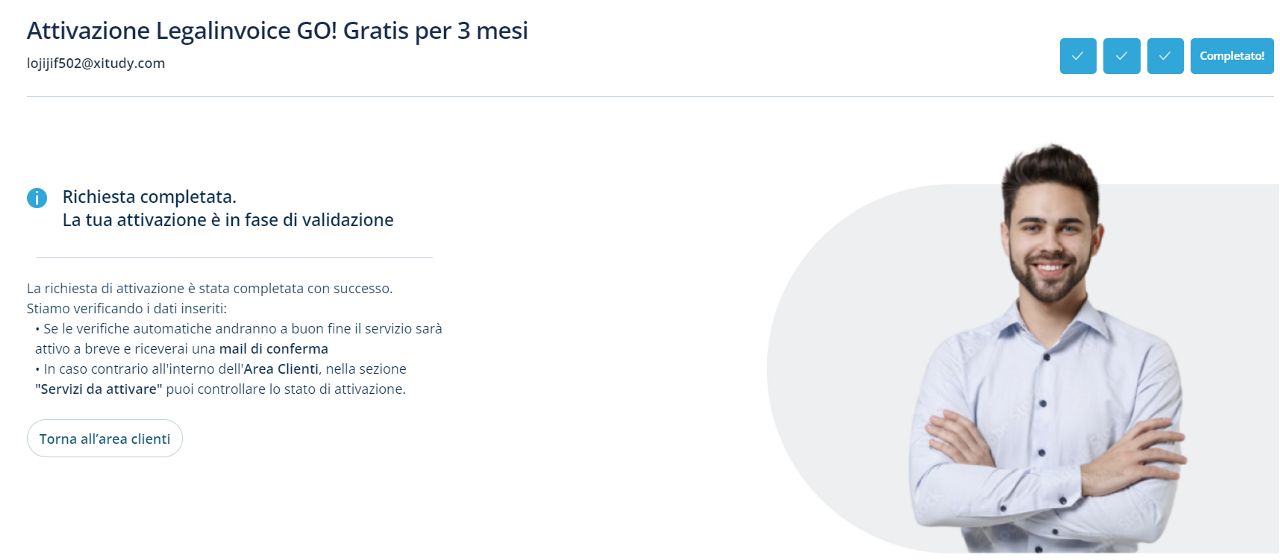
Task: Click the bold Servizi da attivare text
Action: pos(95,389)
